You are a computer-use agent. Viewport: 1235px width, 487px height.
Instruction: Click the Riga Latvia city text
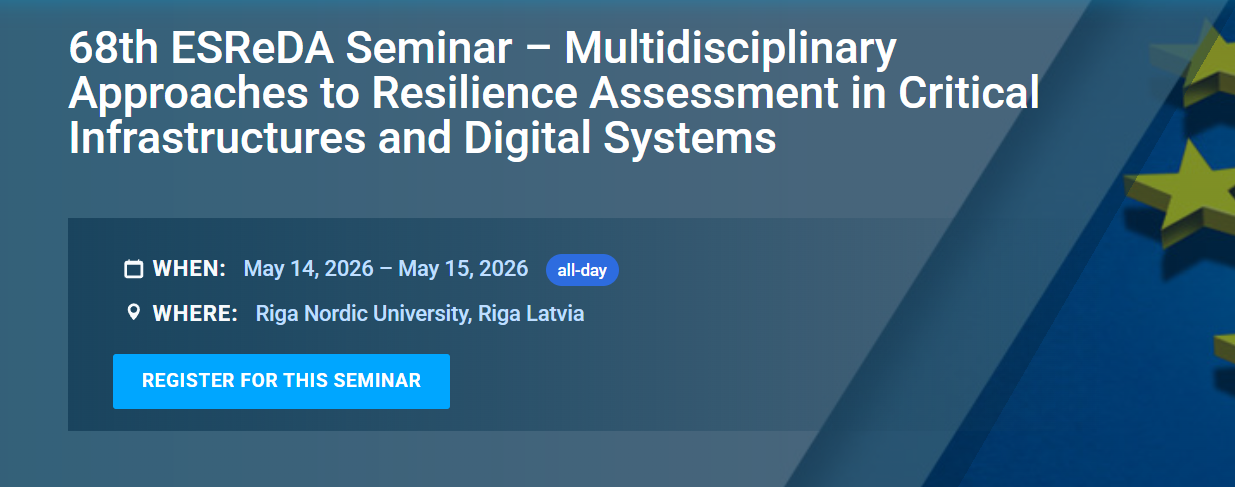click(531, 313)
